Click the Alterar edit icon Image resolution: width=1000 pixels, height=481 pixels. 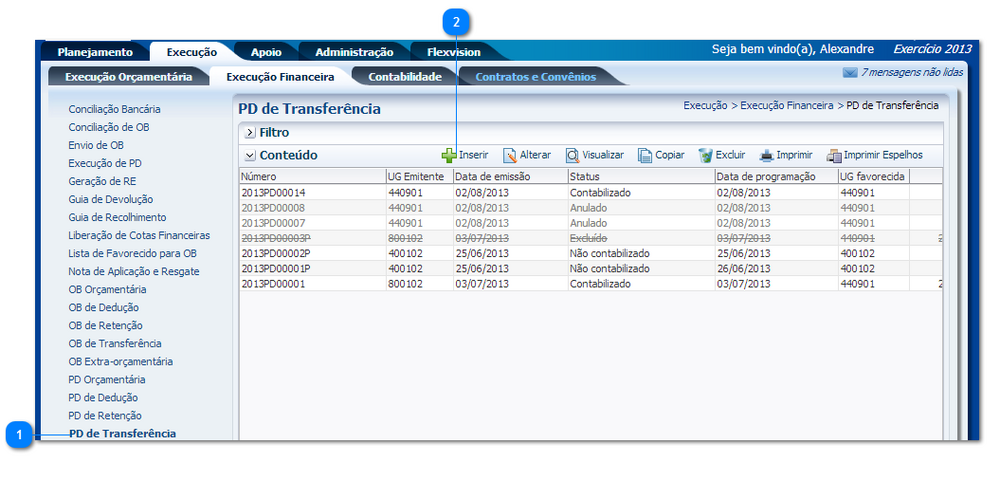tap(509, 155)
